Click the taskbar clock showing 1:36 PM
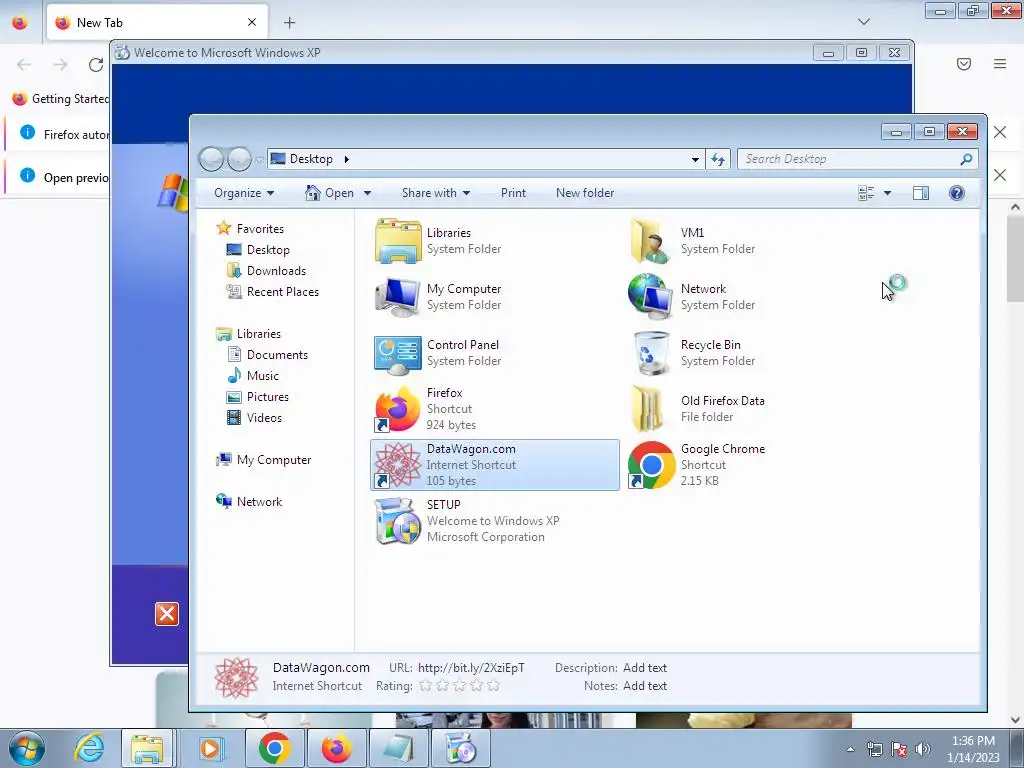1024x768 pixels. (x=973, y=749)
